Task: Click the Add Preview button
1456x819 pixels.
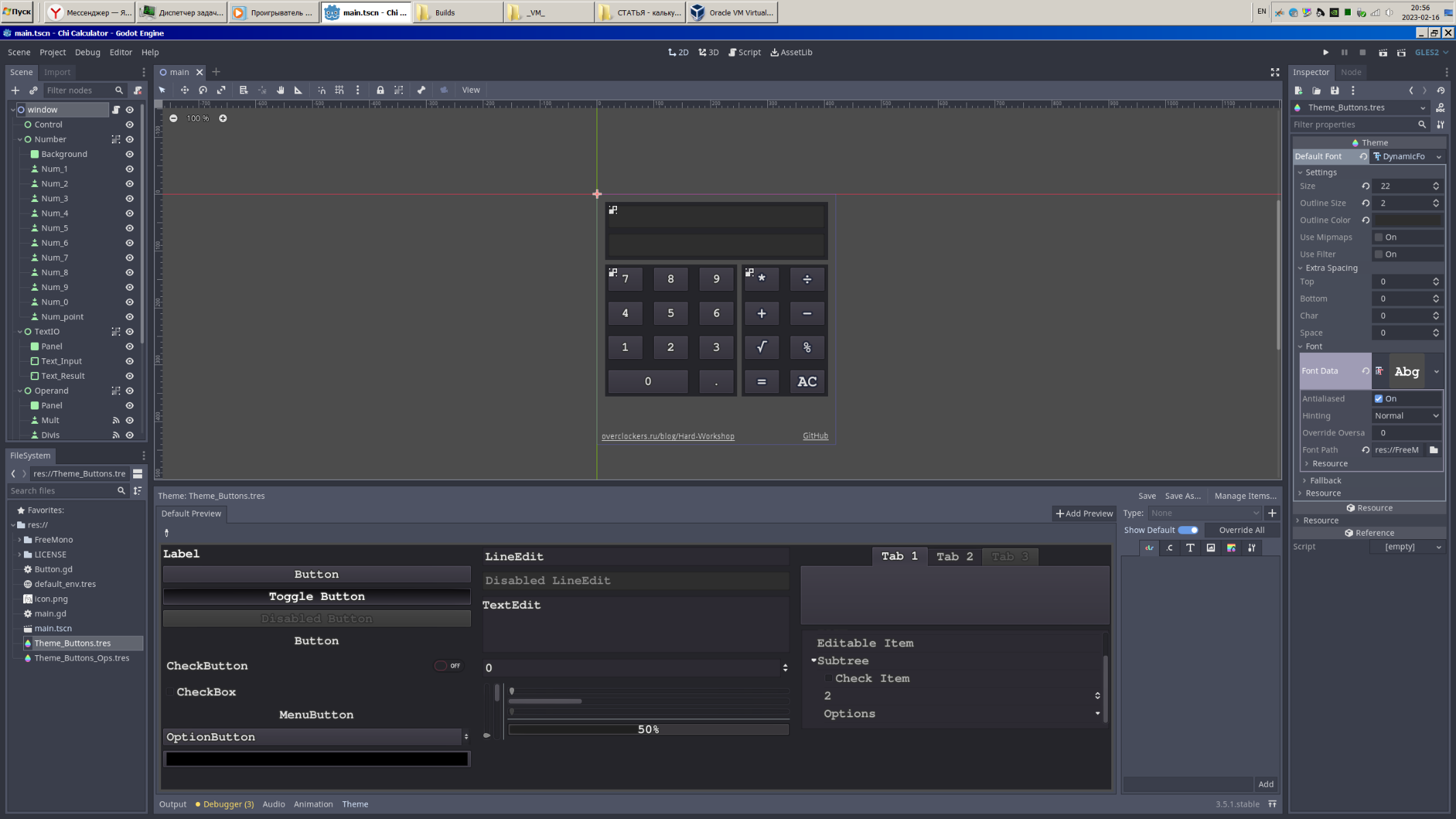Action: pyautogui.click(x=1084, y=513)
